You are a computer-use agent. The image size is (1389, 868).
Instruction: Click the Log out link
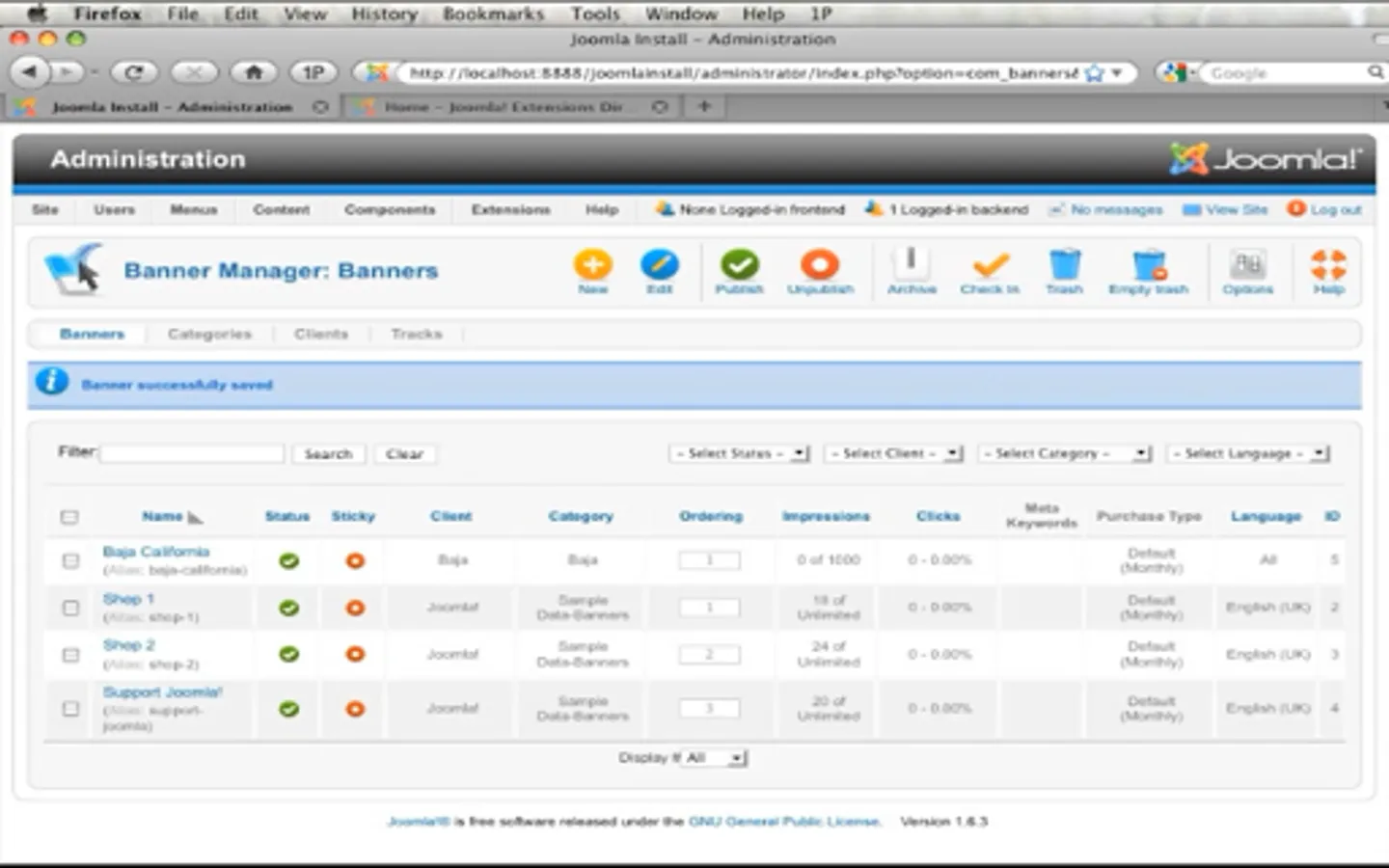click(x=1325, y=209)
